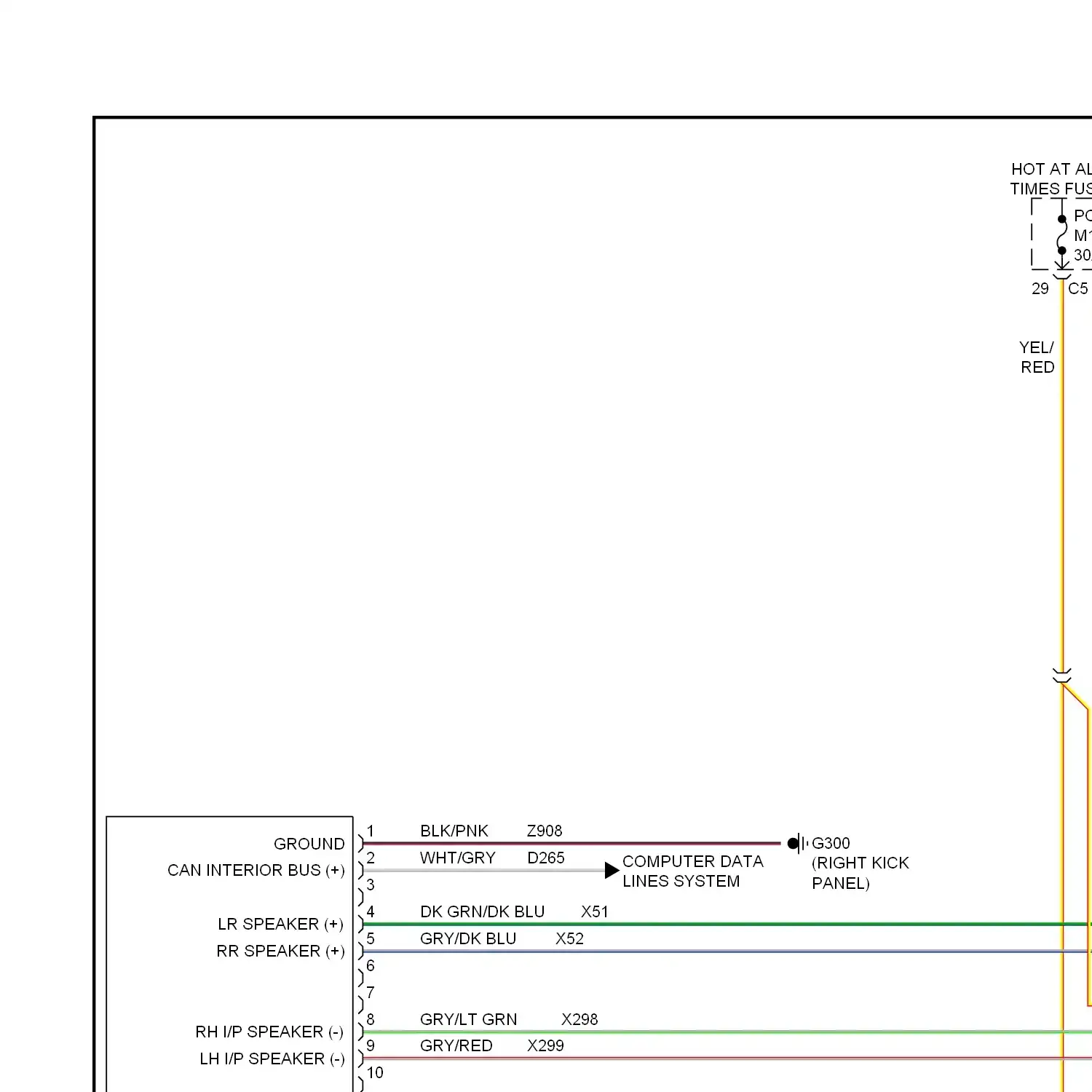Viewport: 1092px width, 1092px height.
Task: Click the LR SPEAKER (+) label
Action: click(280, 924)
